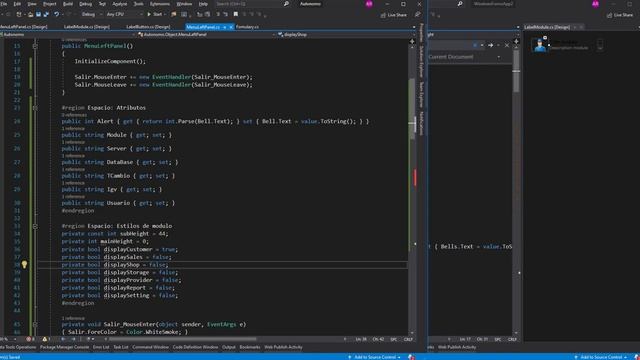Click Add to Source Control in the main window
Screen dimensions: 640x360
pos(375,357)
